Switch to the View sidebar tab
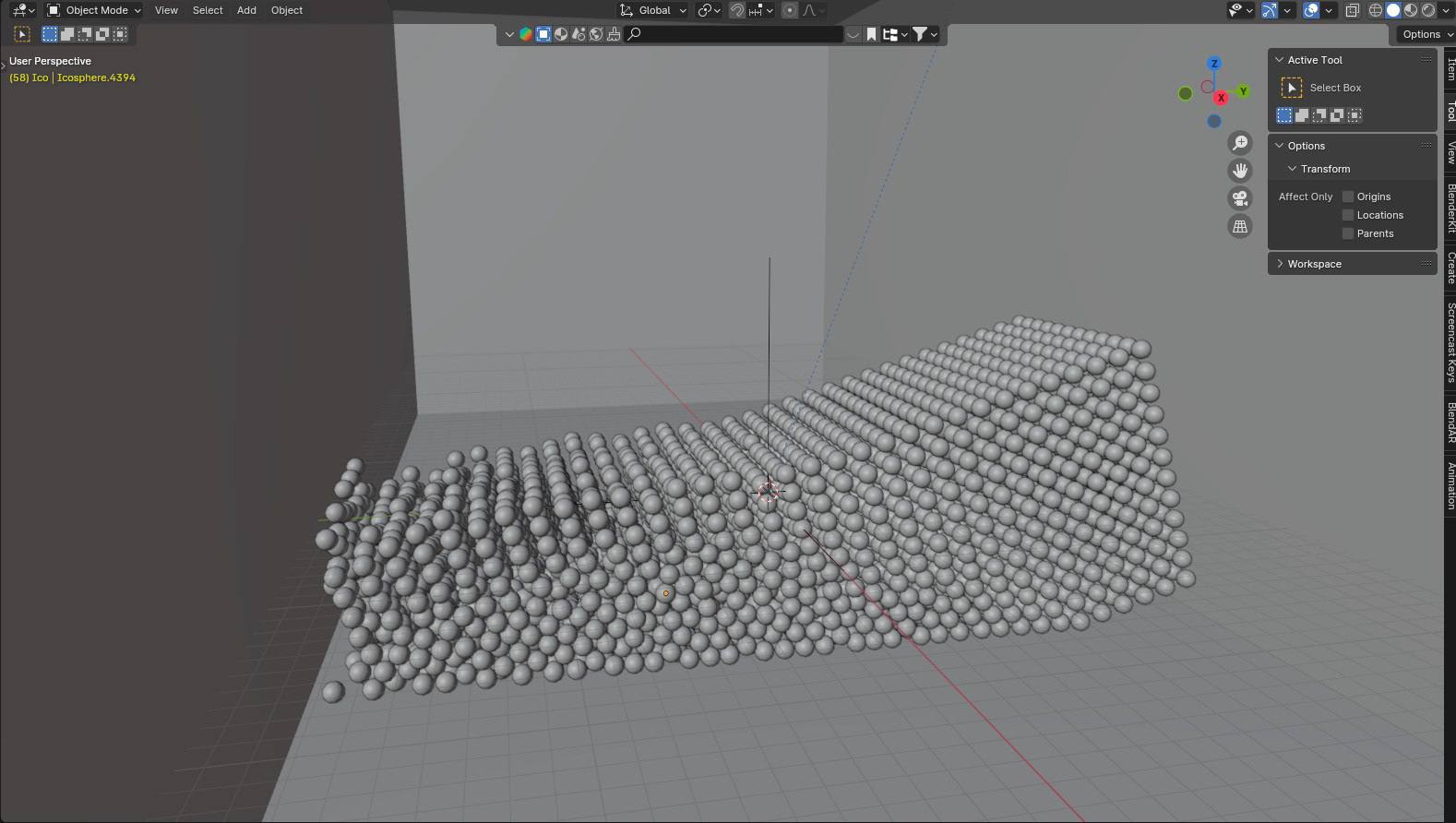1456x823 pixels. [1450, 152]
